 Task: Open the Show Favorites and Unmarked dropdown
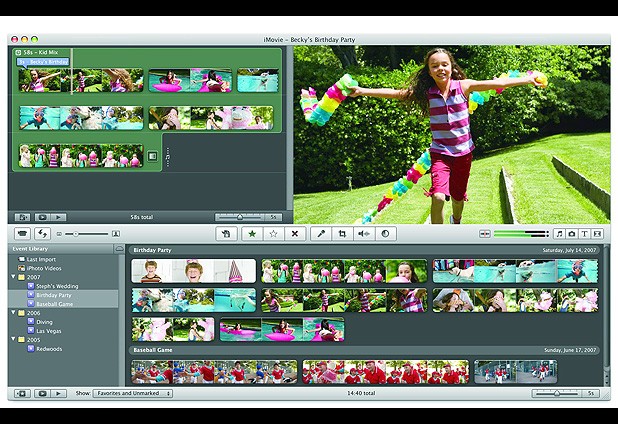133,393
